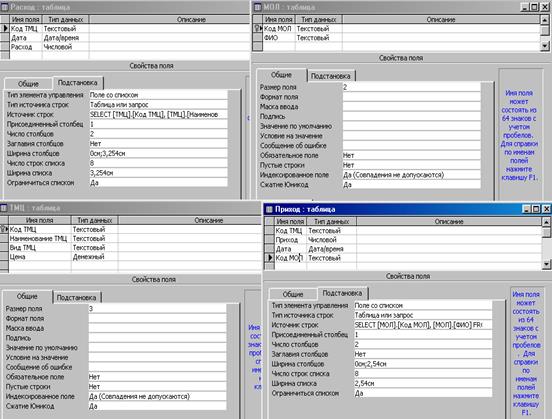Select the Цена field row in ТМЦ table
This screenshot has height=419, width=552.
pyautogui.click(x=130, y=257)
